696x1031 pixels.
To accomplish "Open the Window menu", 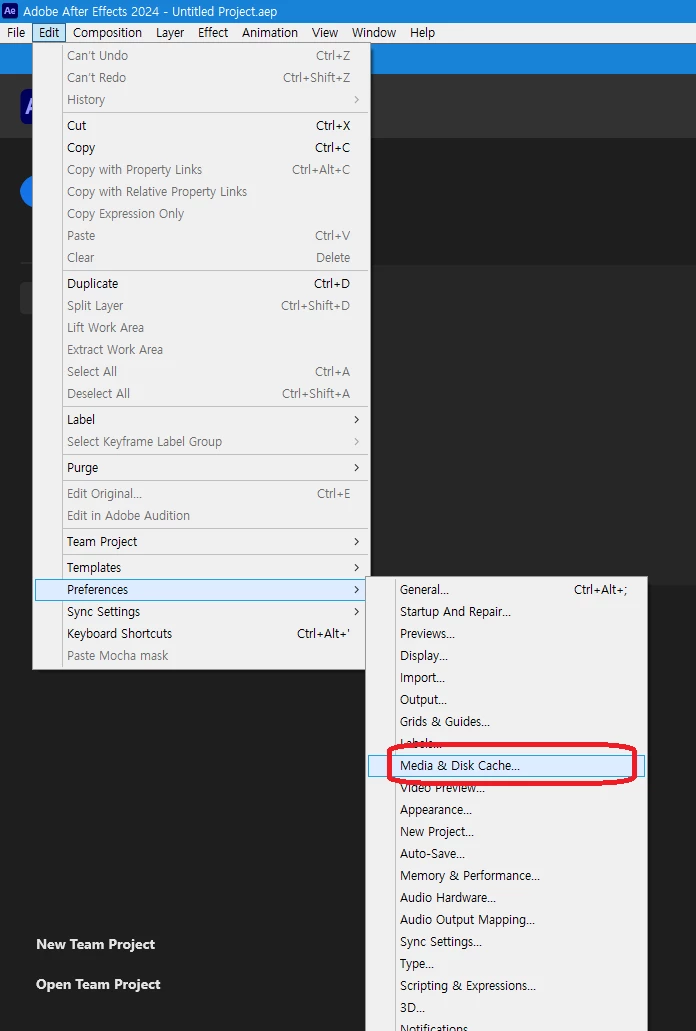I will [374, 32].
